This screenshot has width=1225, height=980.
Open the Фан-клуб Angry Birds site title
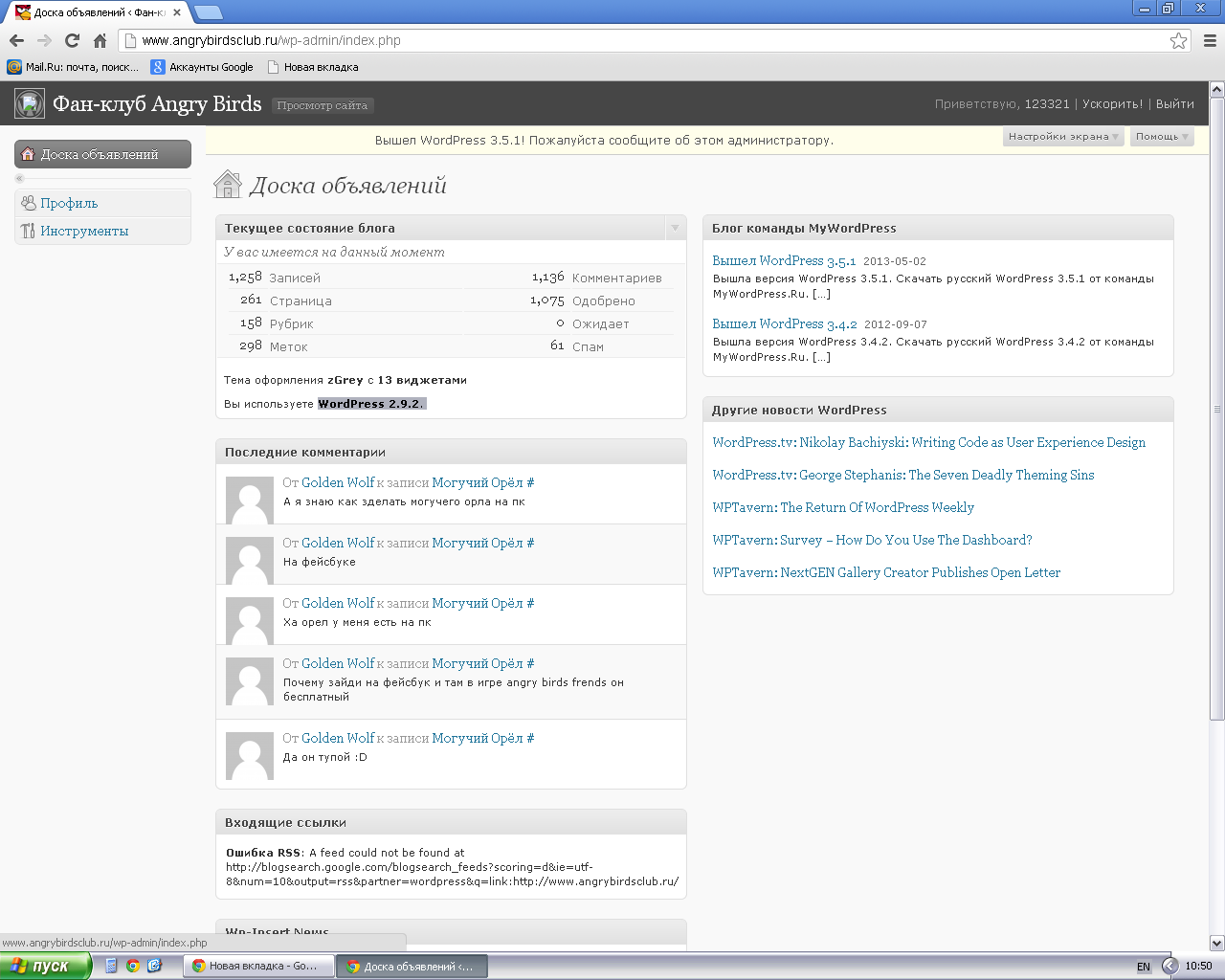(157, 103)
